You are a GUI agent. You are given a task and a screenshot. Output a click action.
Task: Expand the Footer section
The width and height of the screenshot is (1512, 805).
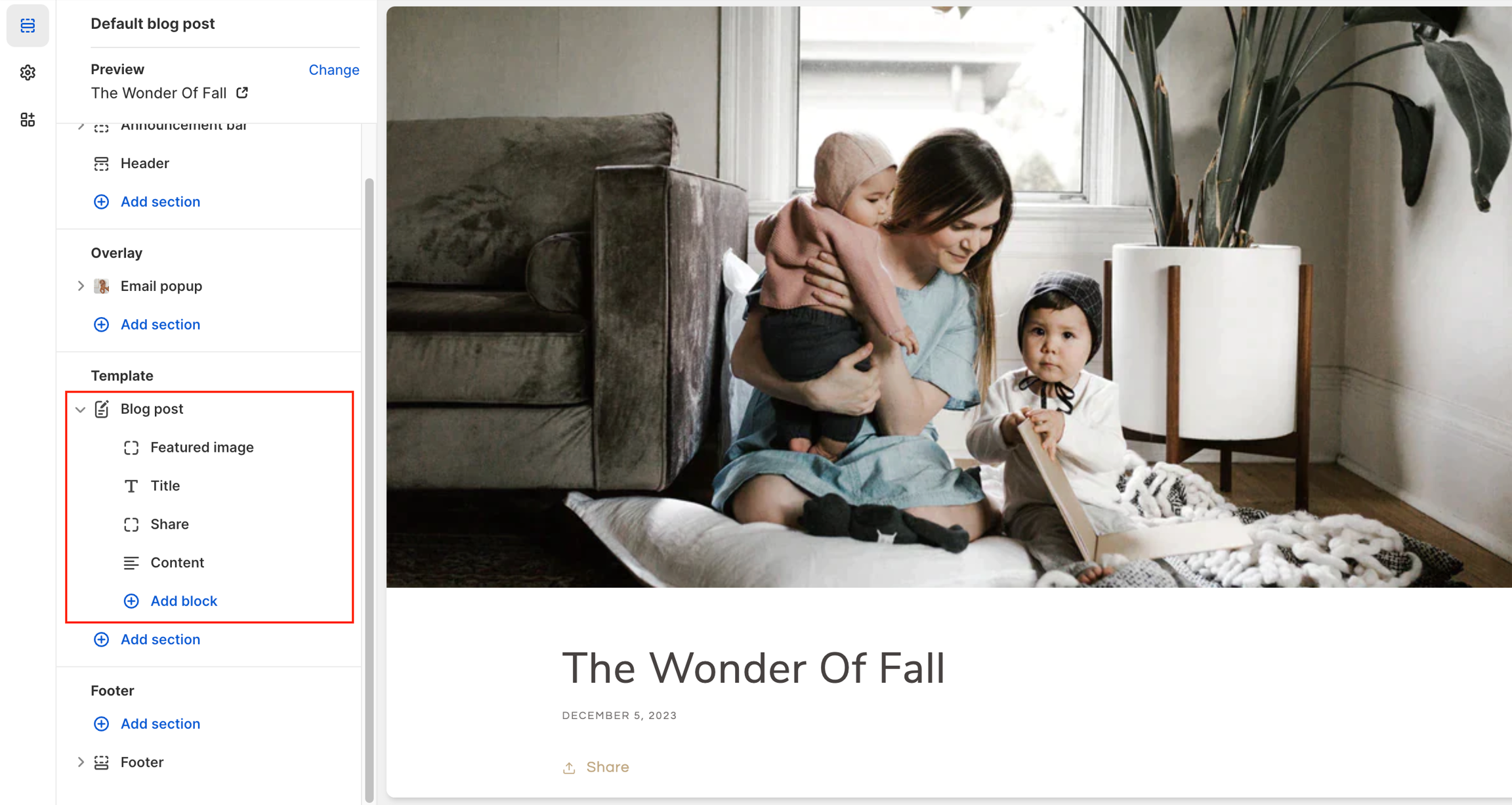[x=80, y=762]
